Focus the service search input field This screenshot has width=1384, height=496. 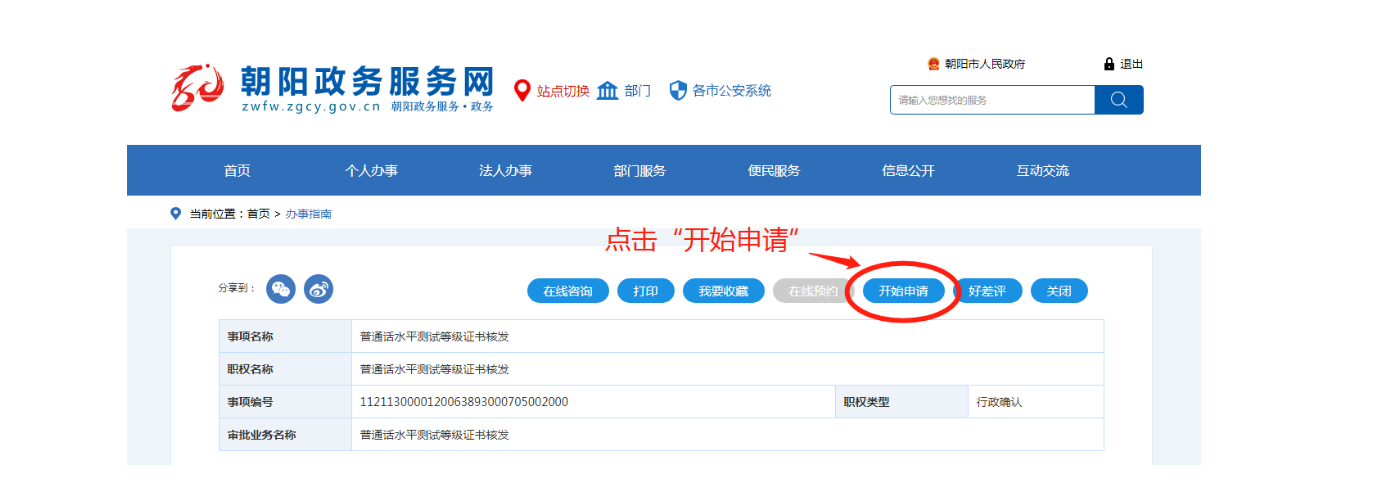[991, 100]
